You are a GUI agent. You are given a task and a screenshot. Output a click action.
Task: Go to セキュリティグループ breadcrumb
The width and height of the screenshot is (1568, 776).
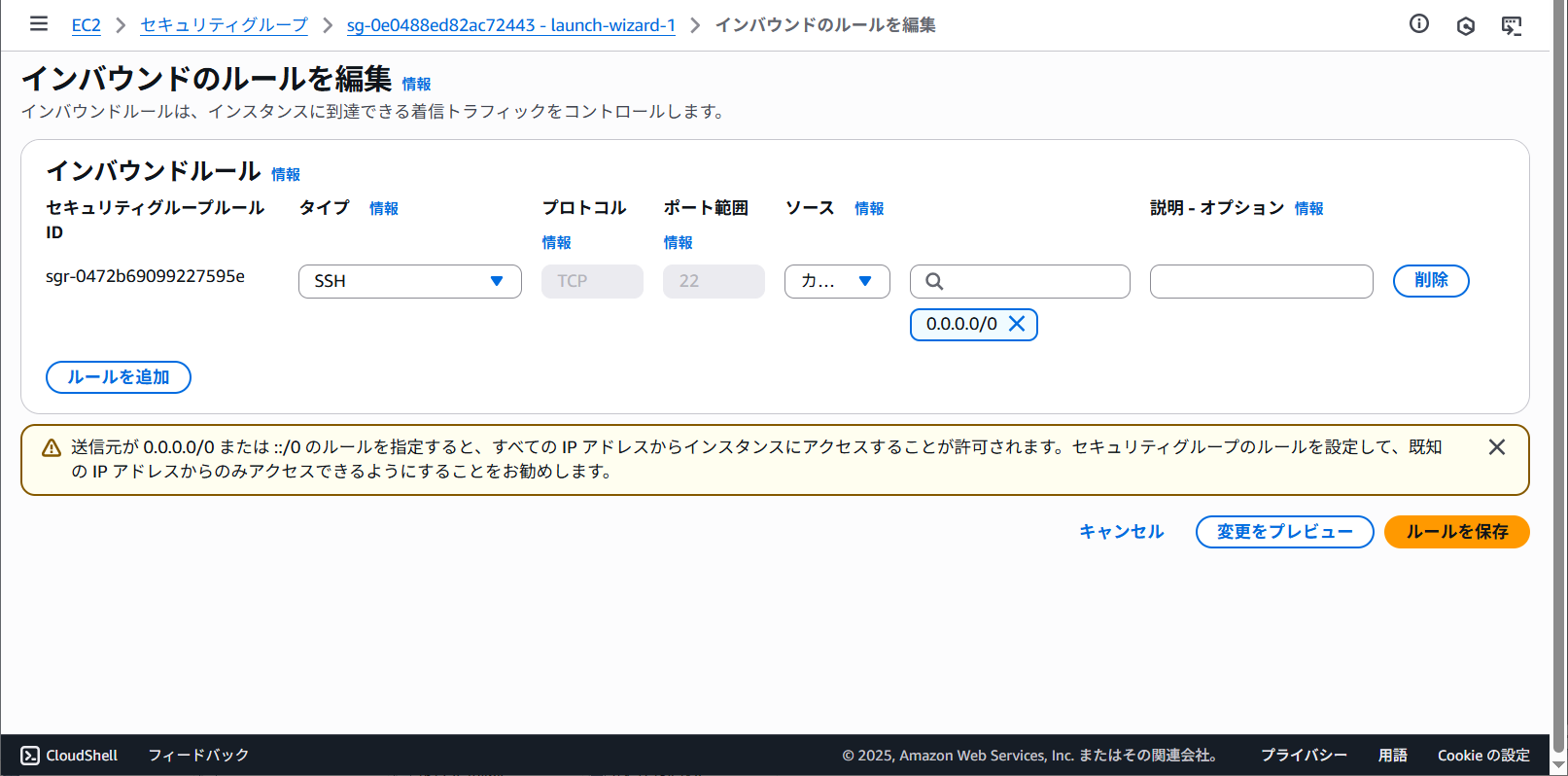(224, 25)
